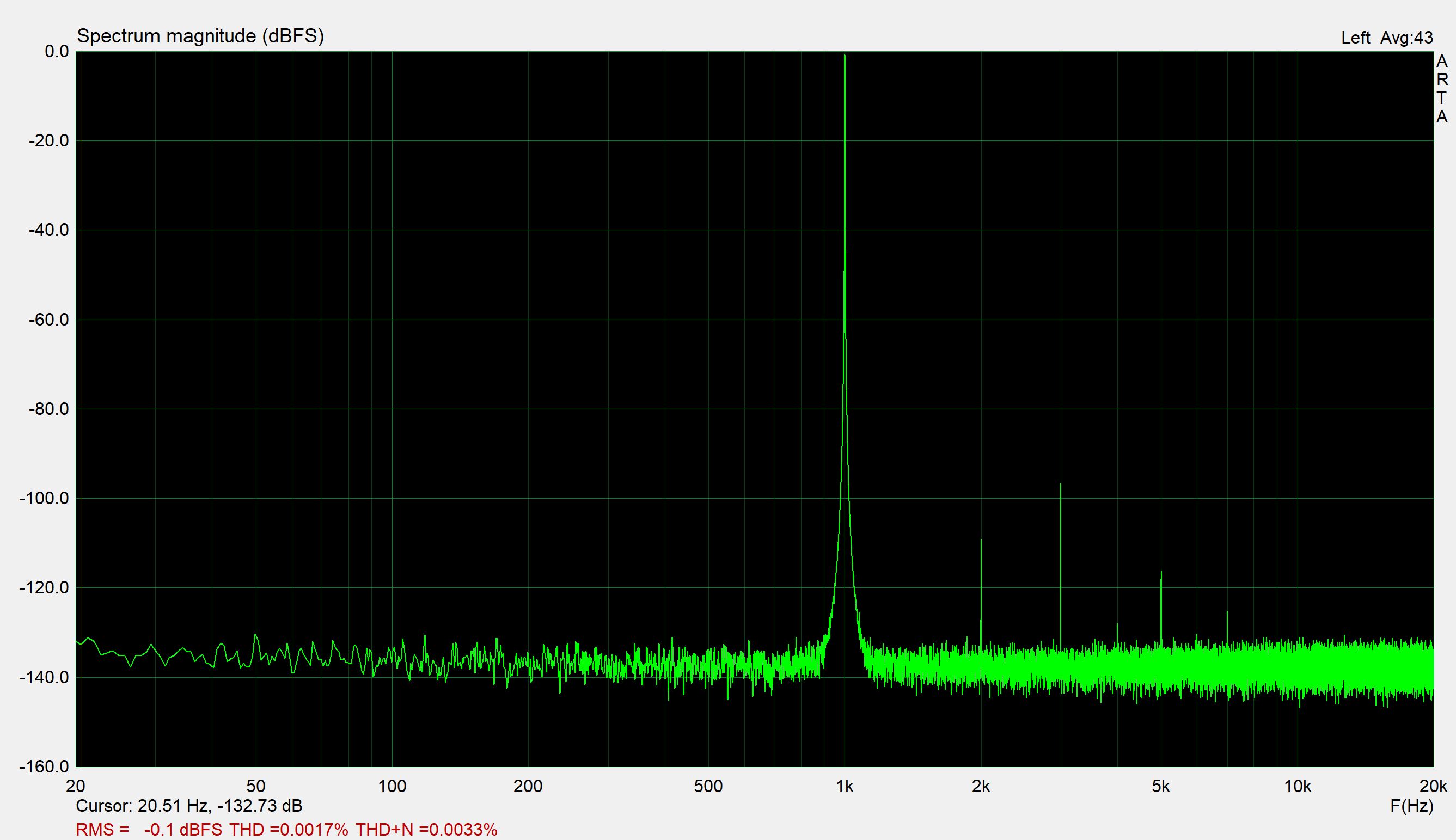Click the '5k' frequency axis label
The height and width of the screenshot is (840, 1456).
(1161, 786)
